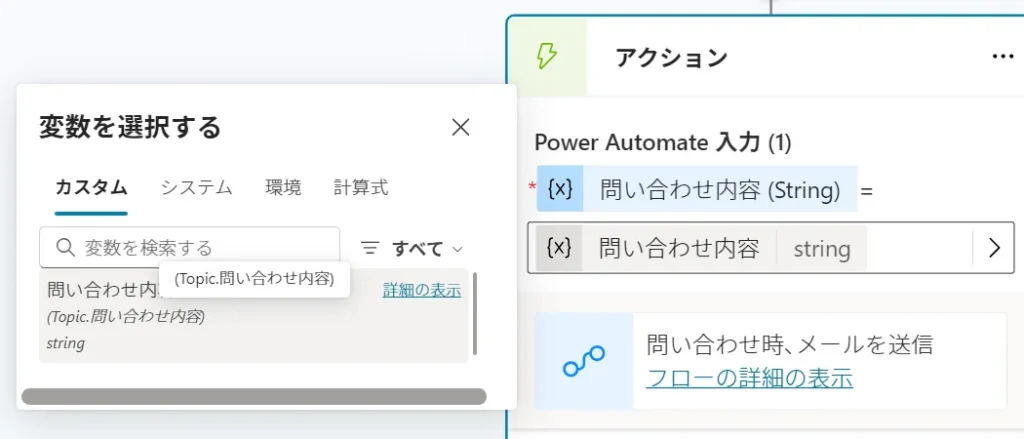Image resolution: width=1024 pixels, height=439 pixels.
Task: Click the {x} icon in input label
Action: [560, 190]
